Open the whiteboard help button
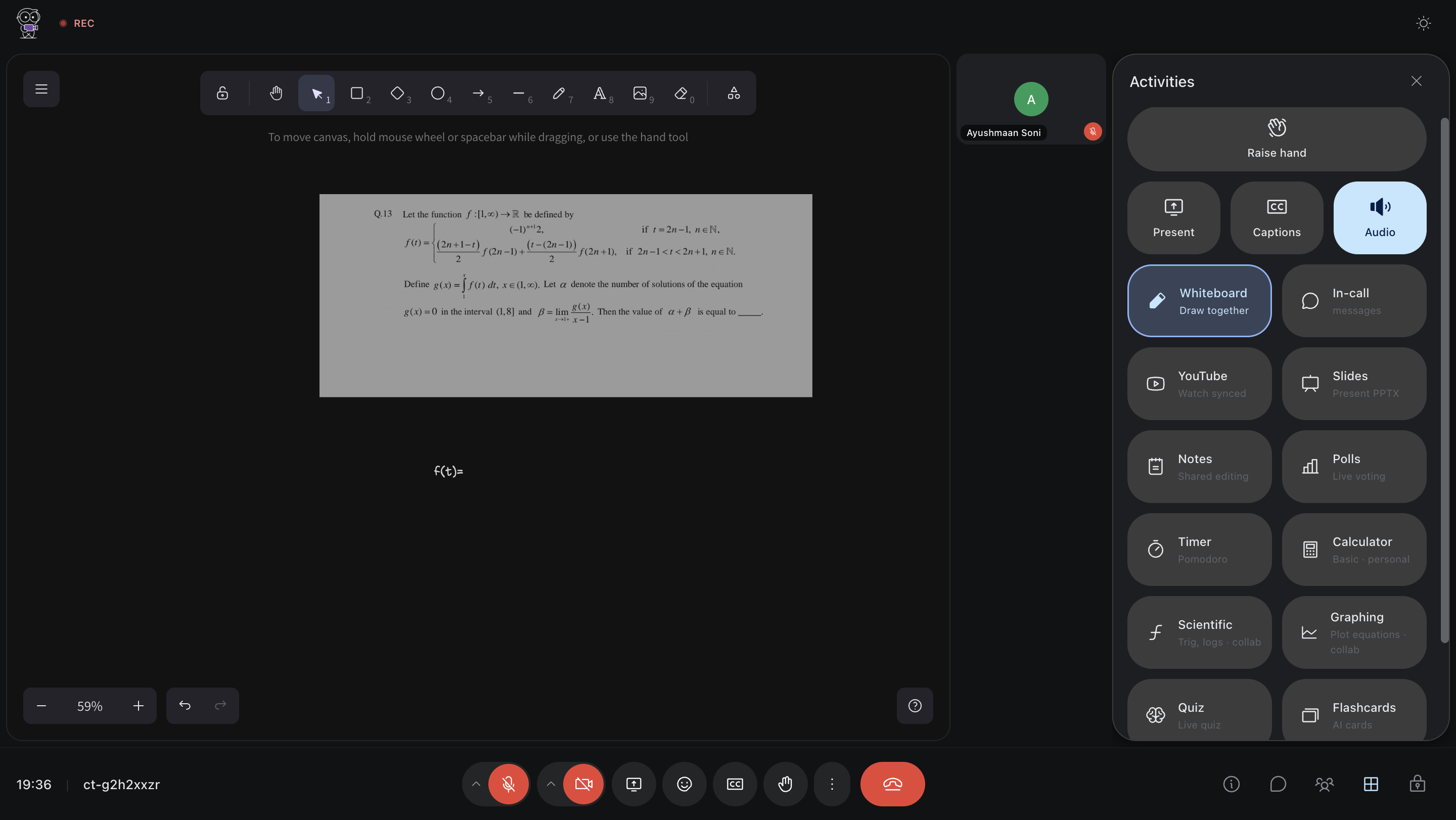Image resolution: width=1456 pixels, height=820 pixels. 915,706
